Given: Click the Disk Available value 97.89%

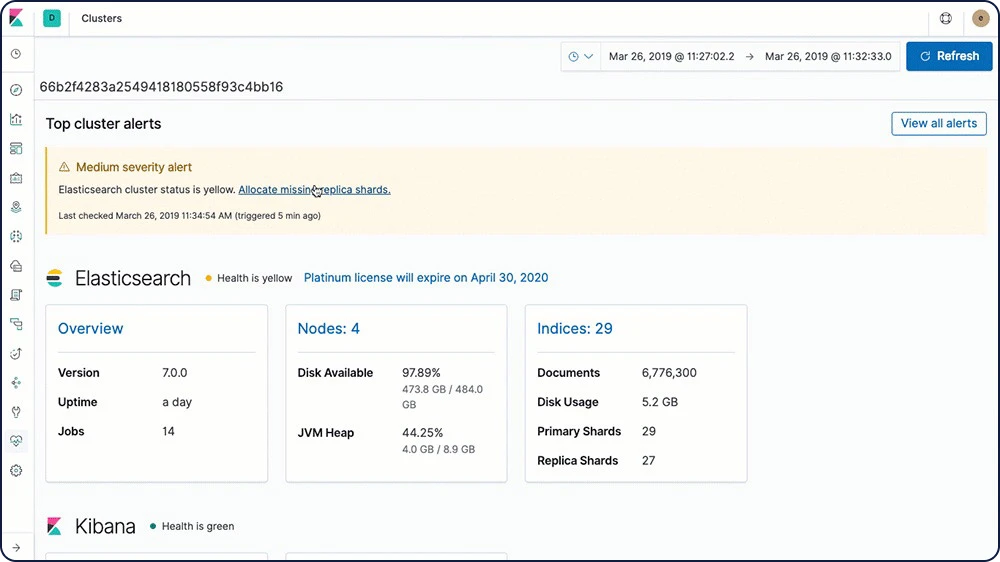Looking at the screenshot, I should click(x=421, y=373).
